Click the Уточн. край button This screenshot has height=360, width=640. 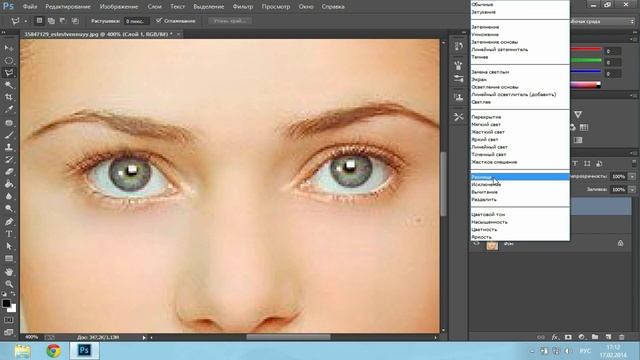click(230, 21)
